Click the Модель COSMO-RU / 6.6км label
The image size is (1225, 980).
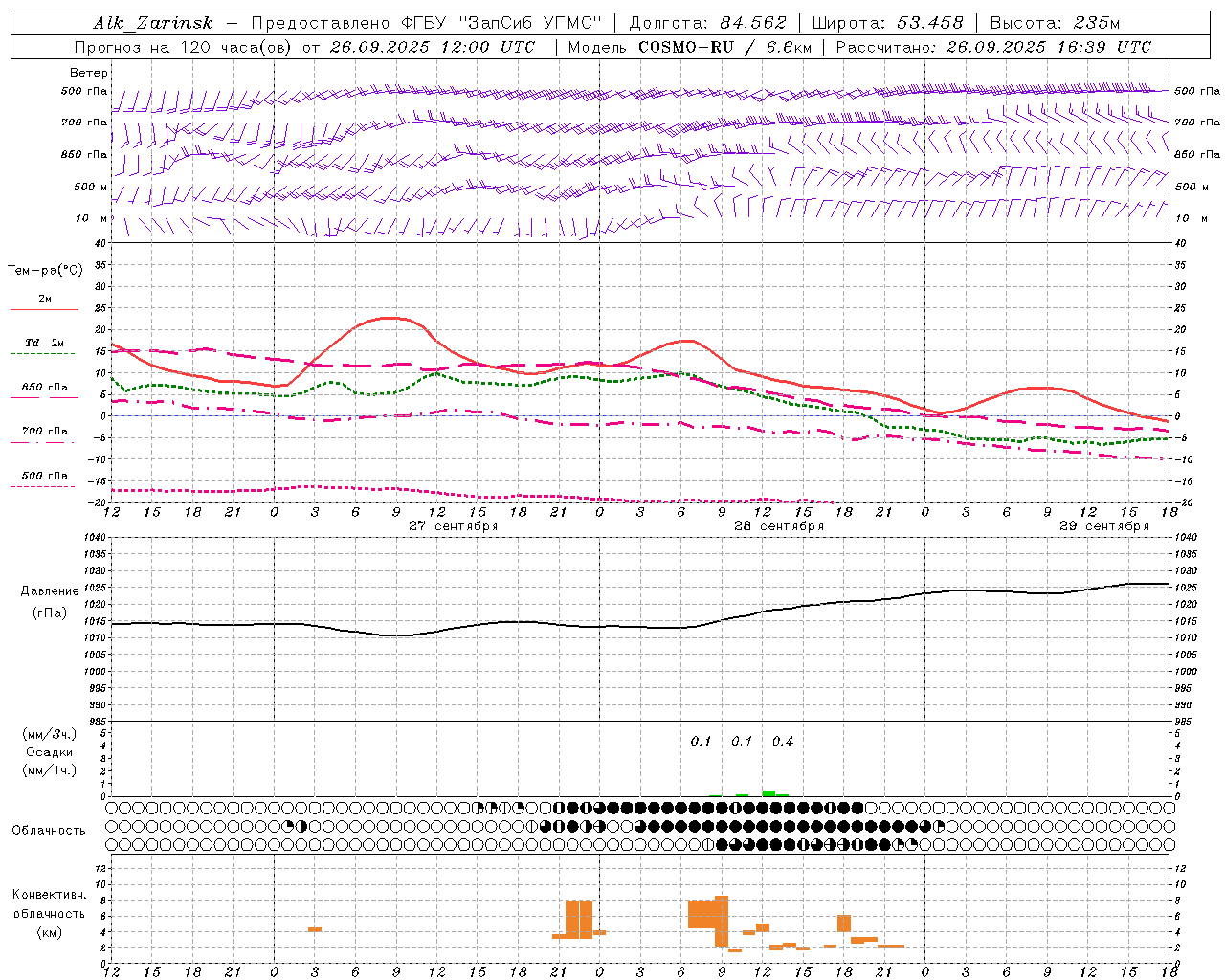[689, 47]
